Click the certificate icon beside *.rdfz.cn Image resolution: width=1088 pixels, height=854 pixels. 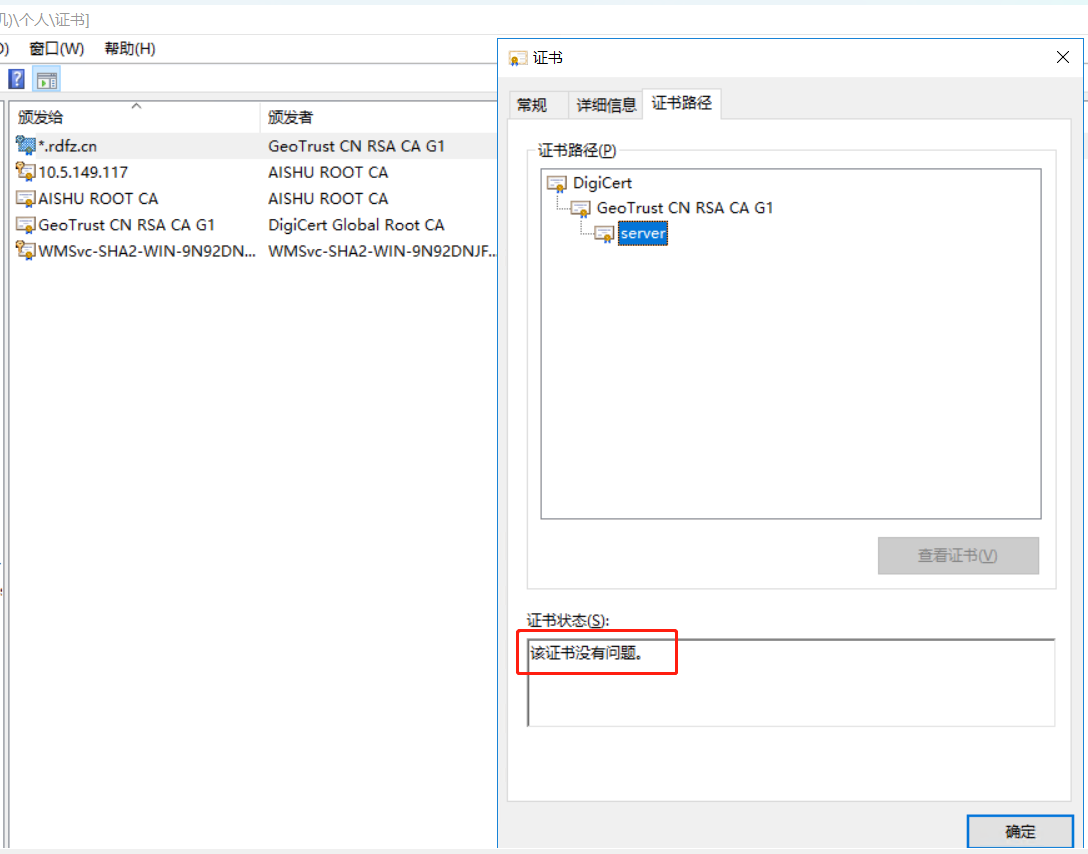(x=26, y=145)
